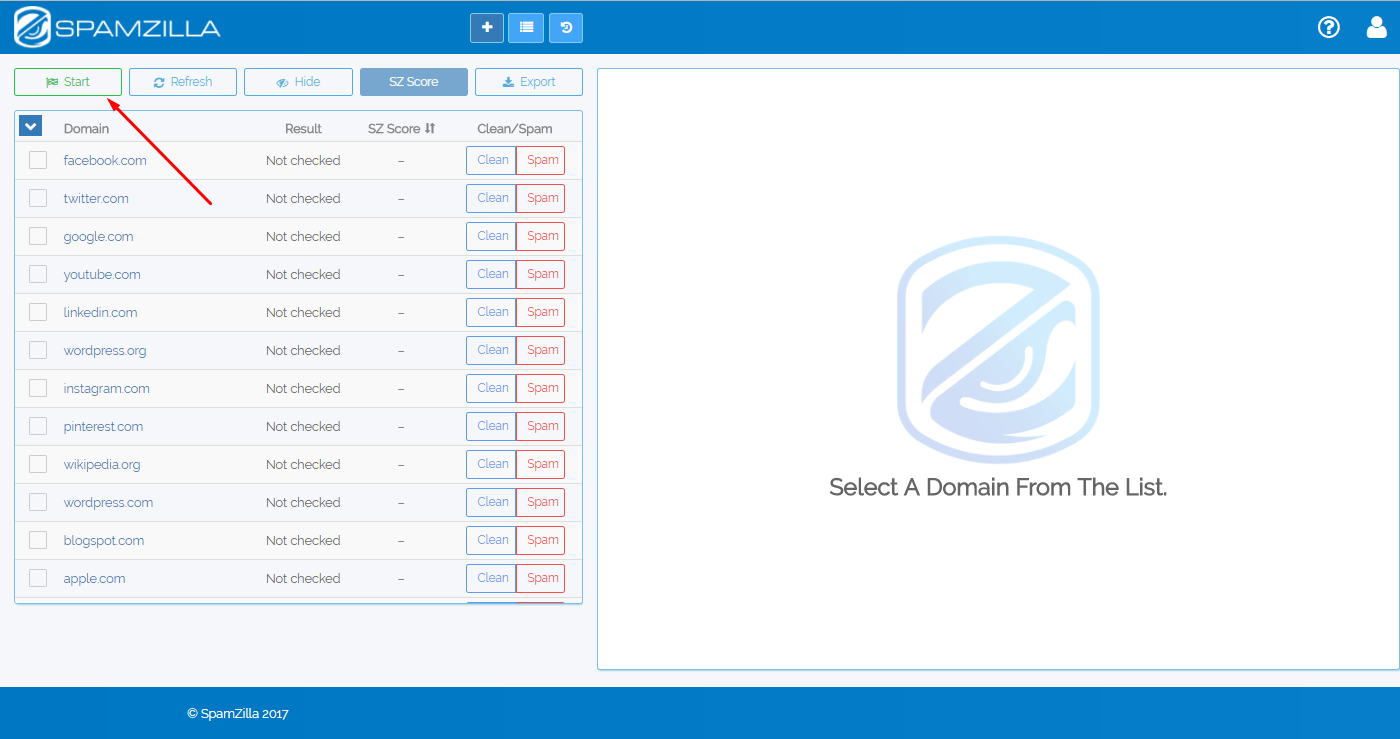Viewport: 1400px width, 739px height.
Task: Tick the checkbox for blogspot.com
Action: (38, 540)
